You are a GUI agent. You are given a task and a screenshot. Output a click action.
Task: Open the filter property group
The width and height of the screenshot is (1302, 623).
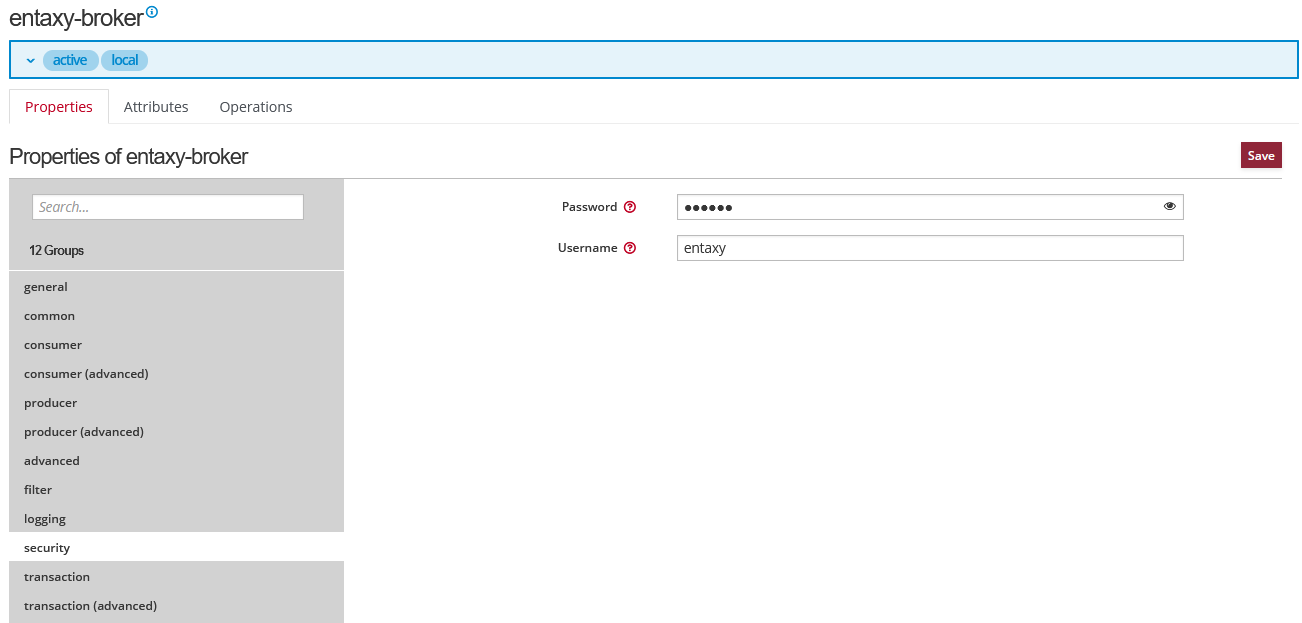[x=38, y=490]
